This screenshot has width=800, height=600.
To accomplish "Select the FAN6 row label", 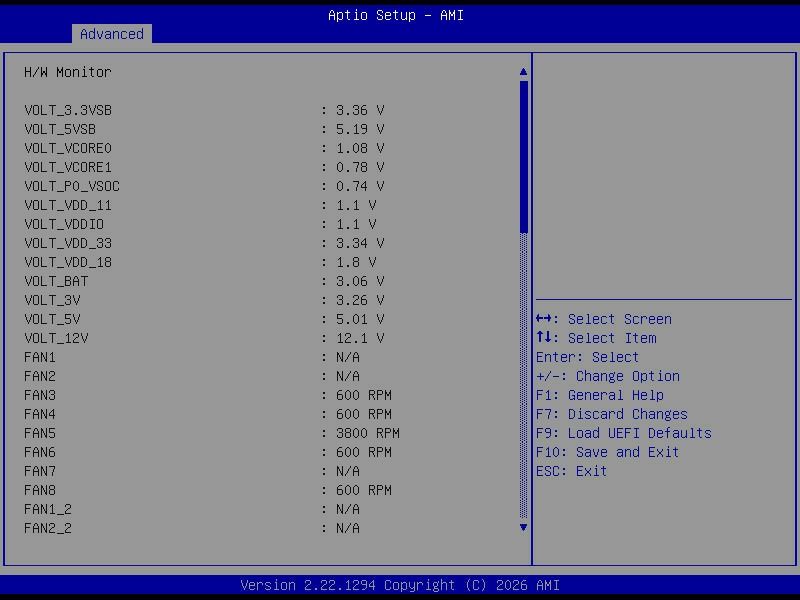I will click(40, 452).
